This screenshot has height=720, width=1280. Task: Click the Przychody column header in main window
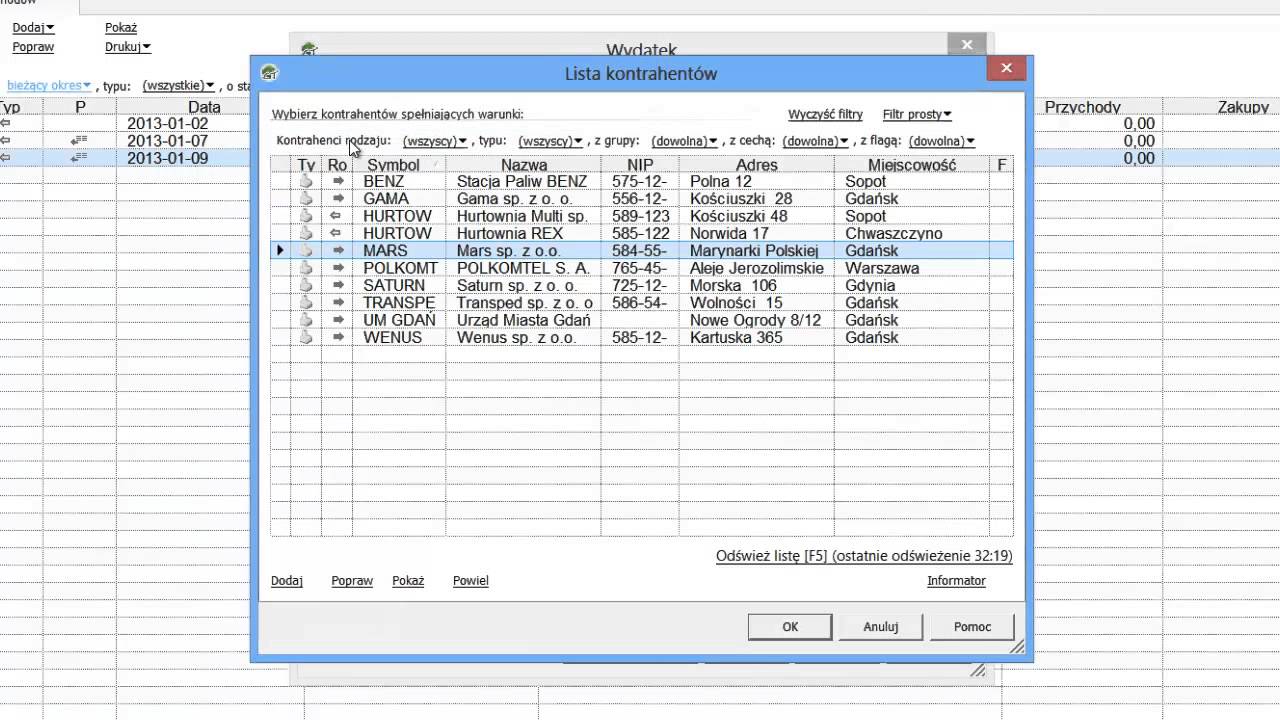point(1083,107)
